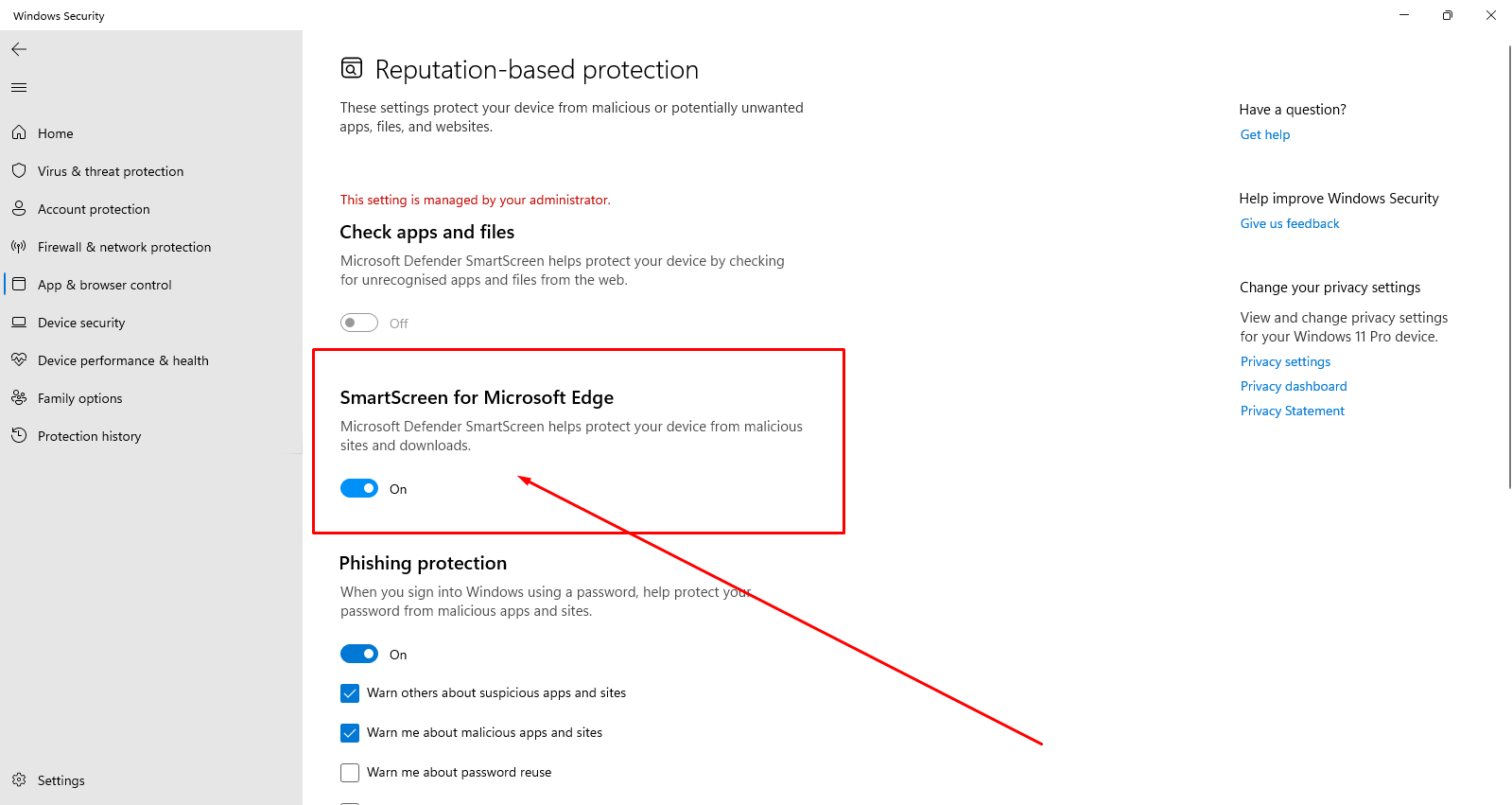
Task: Click the Account protection person icon
Action: point(19,209)
